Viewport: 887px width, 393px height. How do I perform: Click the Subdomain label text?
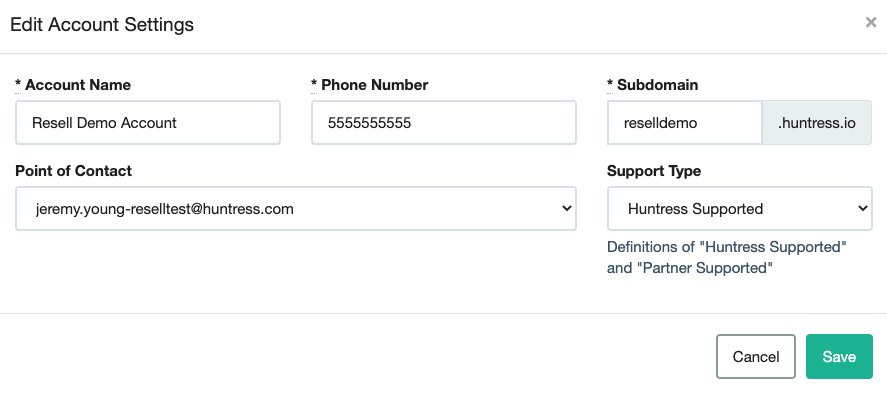coord(657,85)
